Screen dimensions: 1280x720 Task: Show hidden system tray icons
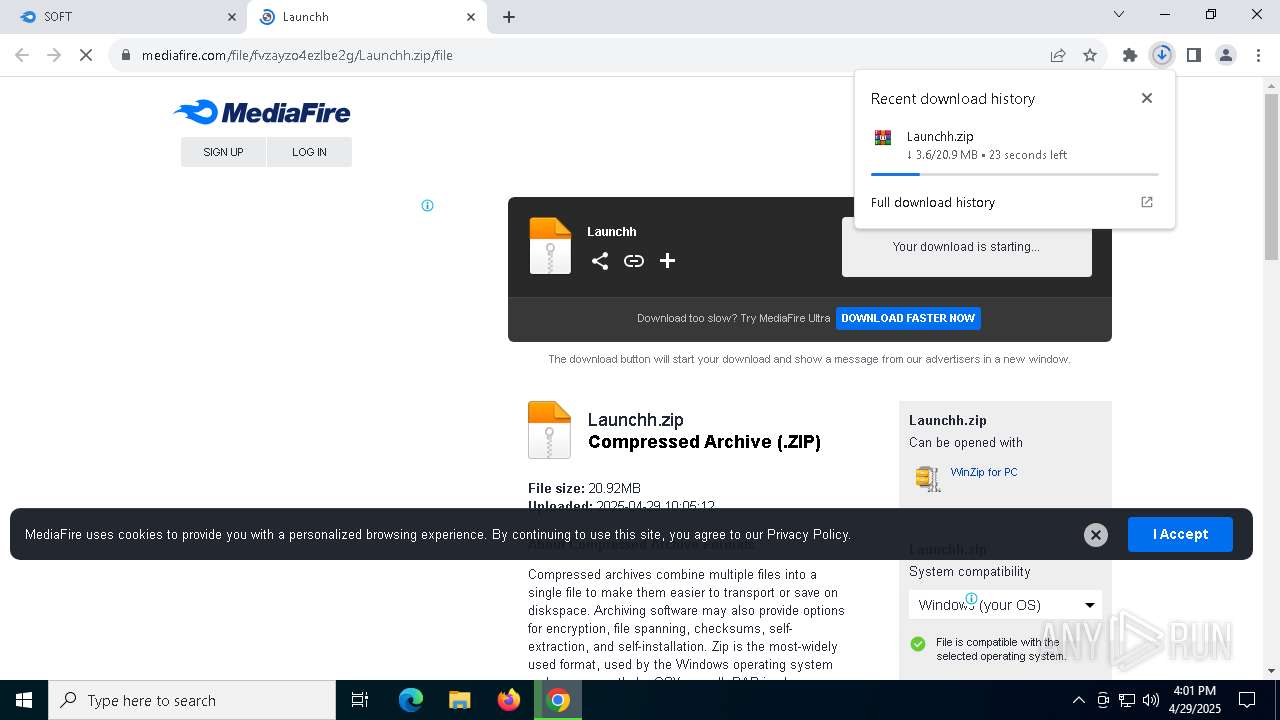[1078, 700]
